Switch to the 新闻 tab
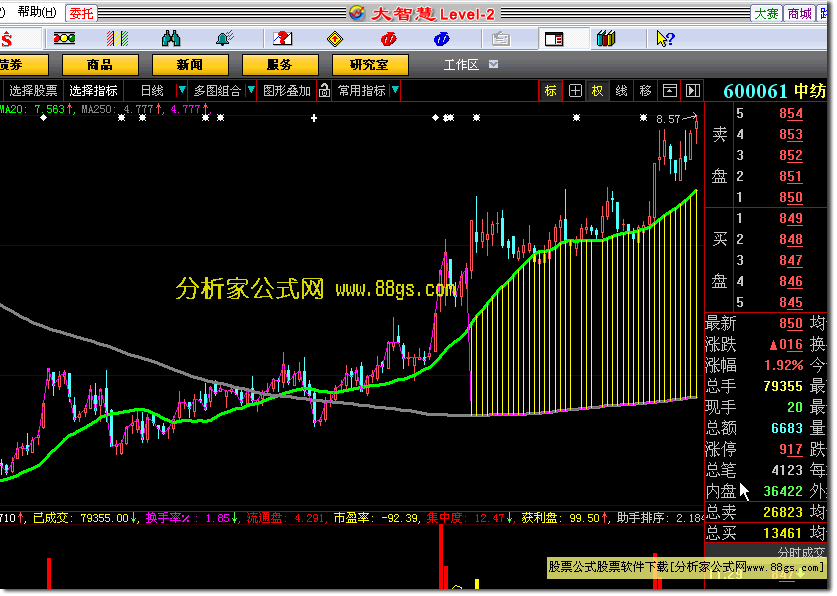 pyautogui.click(x=190, y=65)
